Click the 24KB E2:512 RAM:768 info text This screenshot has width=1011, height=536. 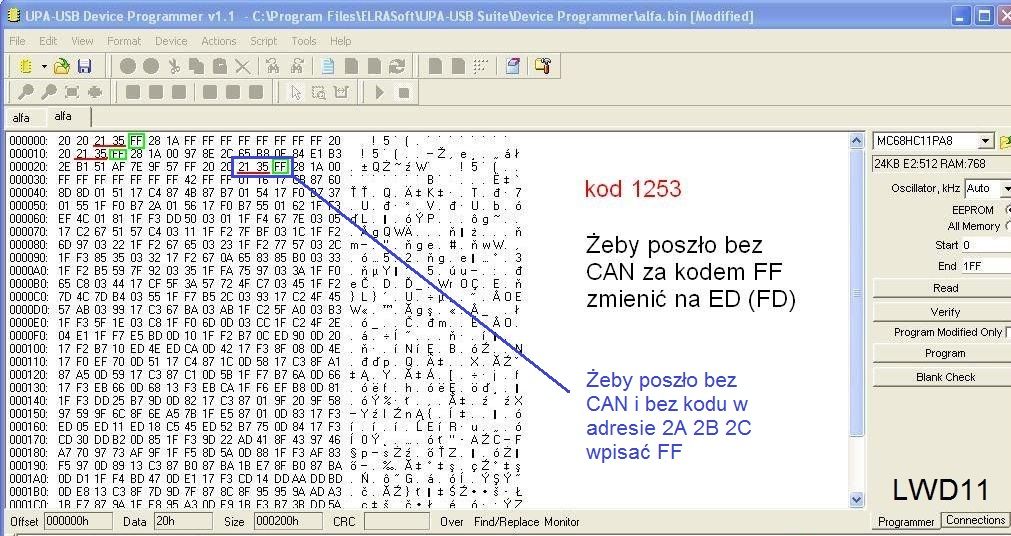tap(930, 164)
